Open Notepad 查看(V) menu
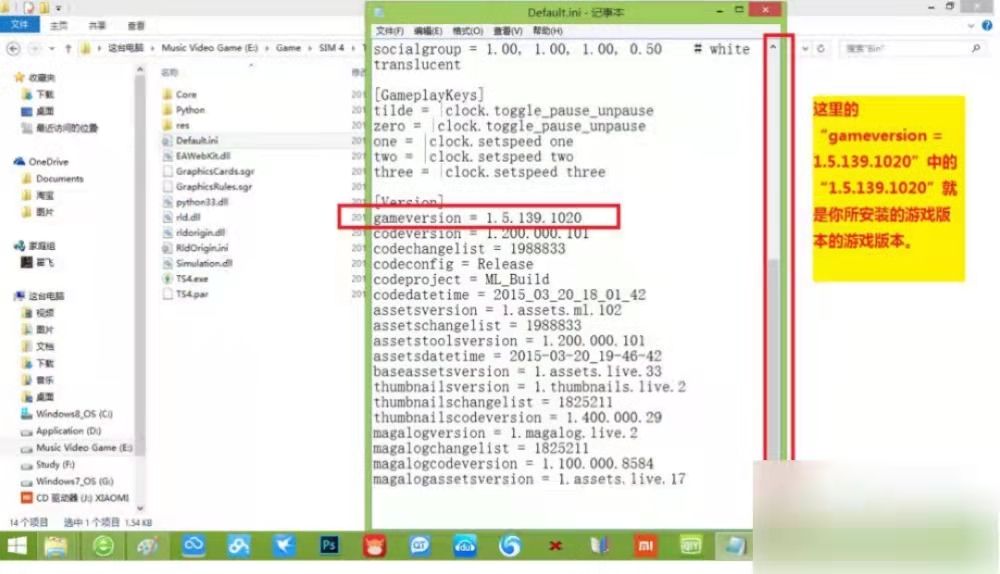The image size is (1000, 574). coord(508,31)
